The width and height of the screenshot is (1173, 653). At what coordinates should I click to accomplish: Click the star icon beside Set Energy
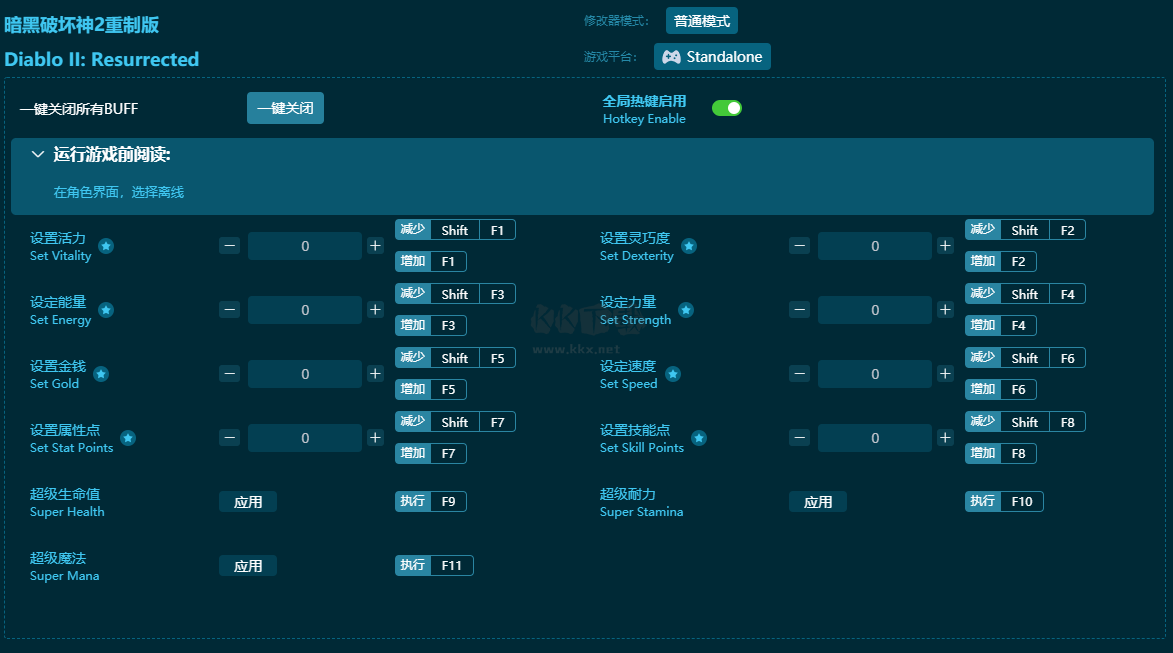(x=106, y=310)
